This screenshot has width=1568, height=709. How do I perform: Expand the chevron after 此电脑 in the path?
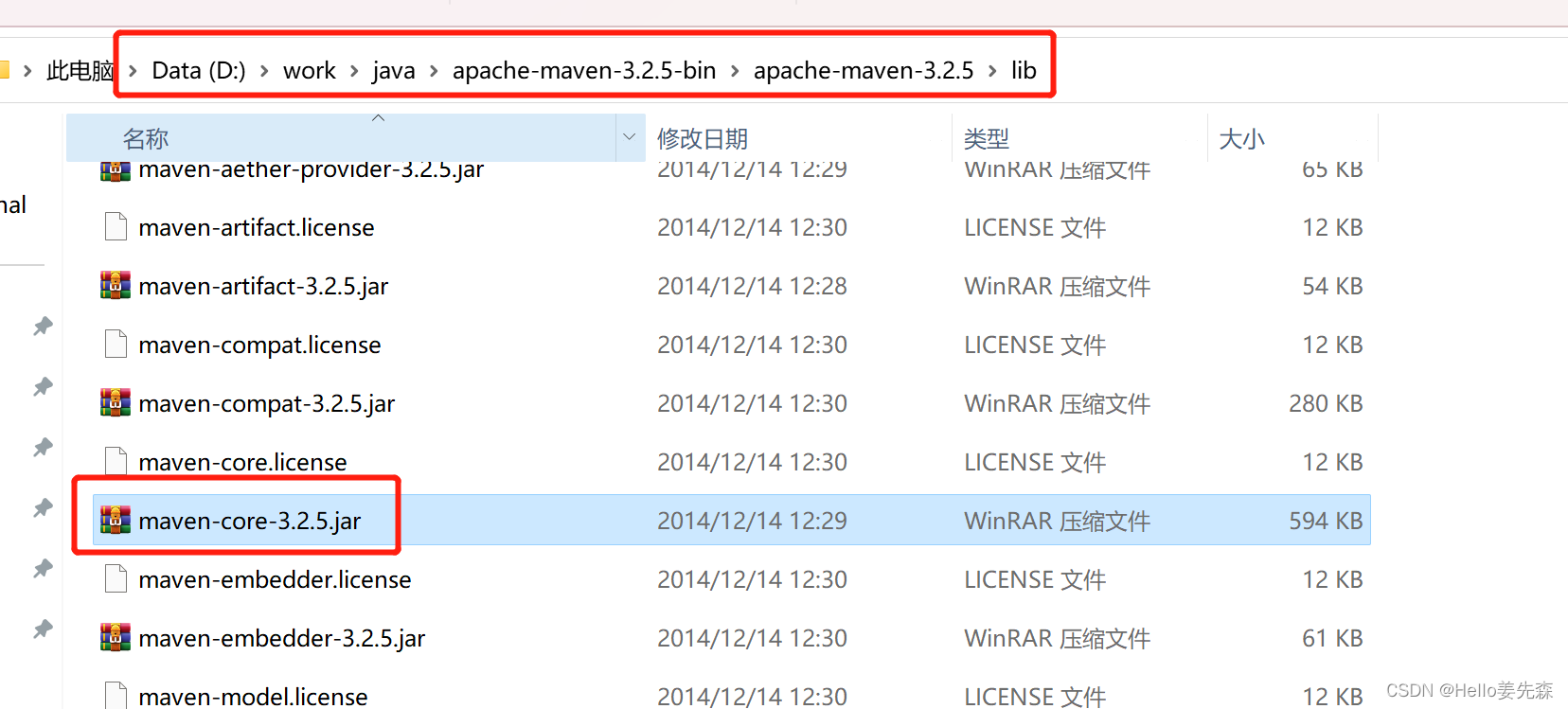click(x=133, y=71)
